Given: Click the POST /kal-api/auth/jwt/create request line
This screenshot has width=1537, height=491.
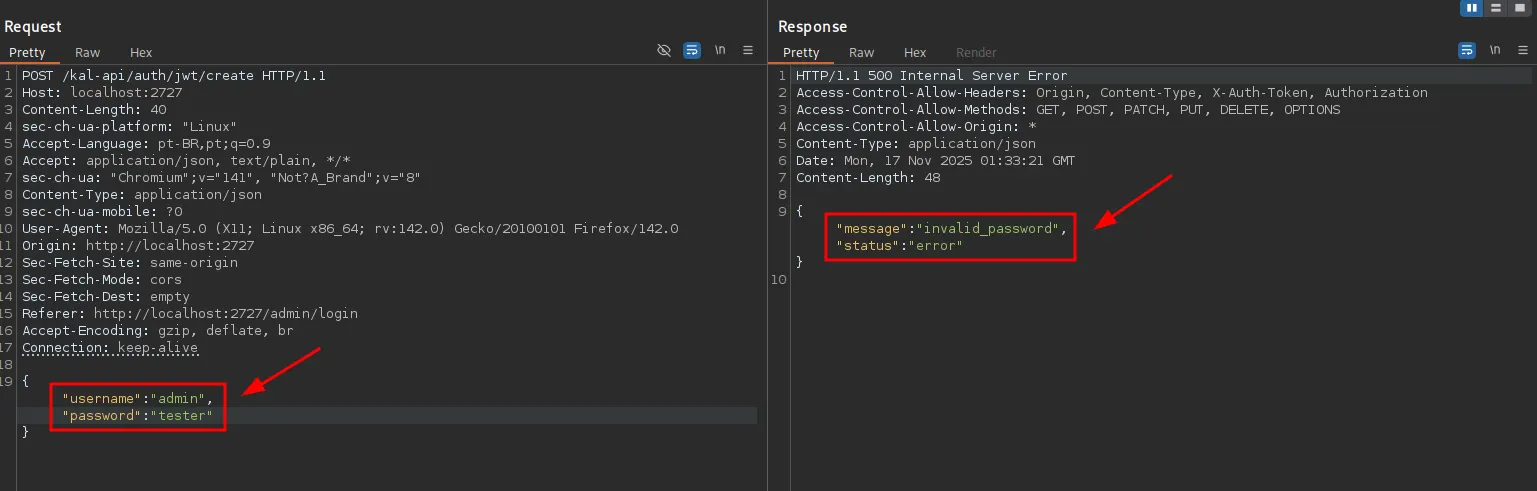Looking at the screenshot, I should pyautogui.click(x=174, y=76).
